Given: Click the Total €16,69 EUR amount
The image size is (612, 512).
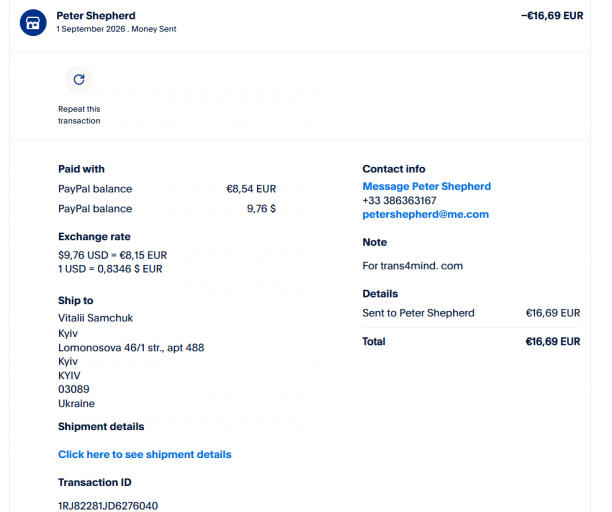Looking at the screenshot, I should pos(553,341).
